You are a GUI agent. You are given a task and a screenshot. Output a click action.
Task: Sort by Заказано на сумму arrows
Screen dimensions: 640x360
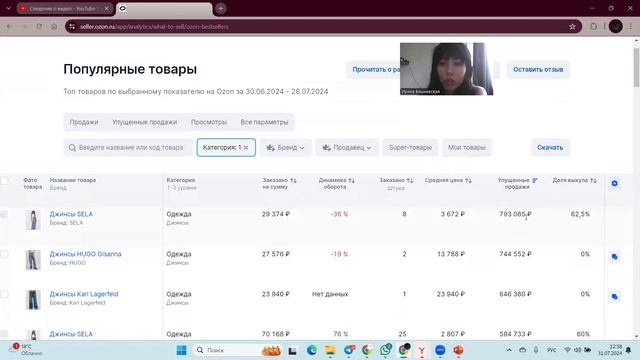(x=293, y=180)
